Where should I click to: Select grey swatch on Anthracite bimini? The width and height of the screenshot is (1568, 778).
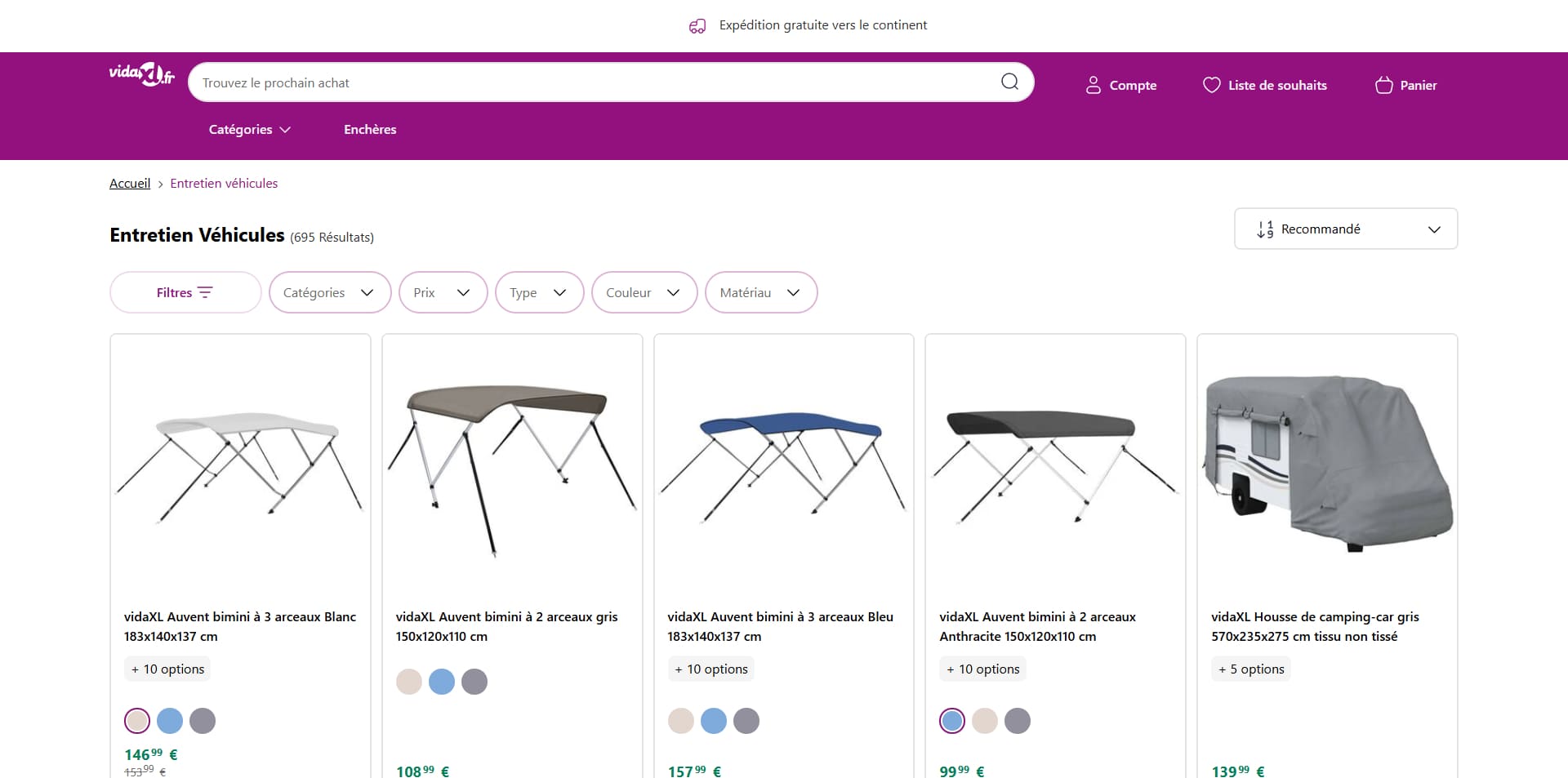pos(1018,721)
